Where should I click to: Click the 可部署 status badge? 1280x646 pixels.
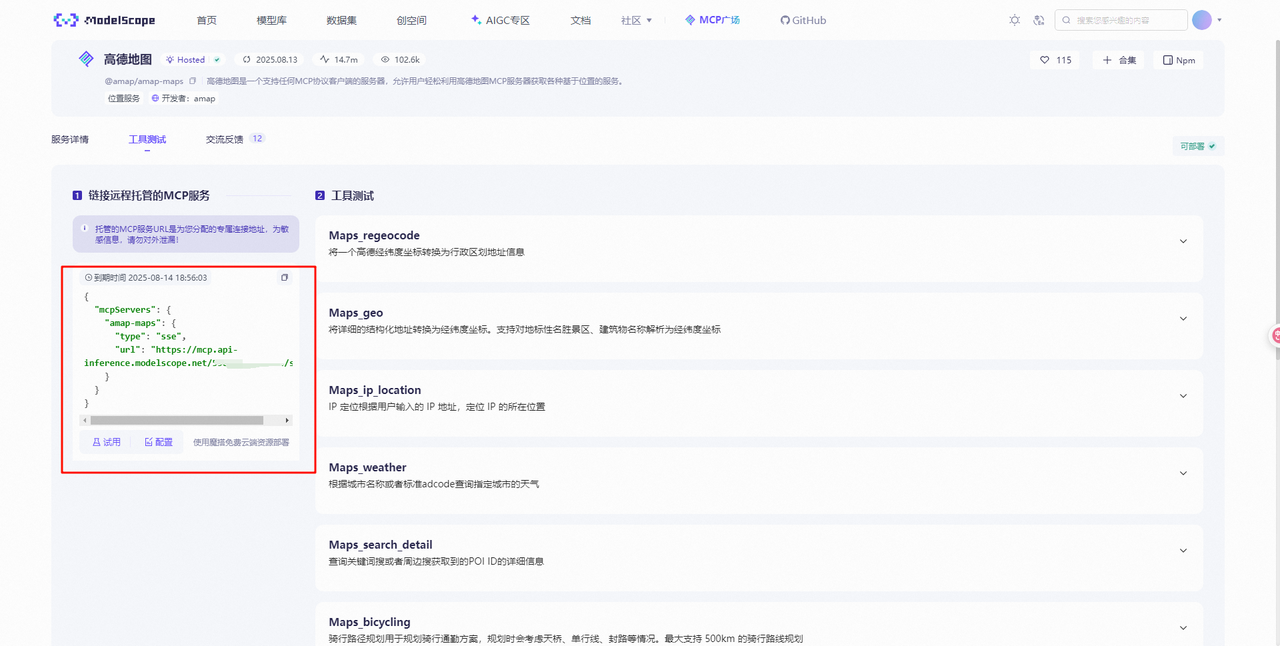point(1197,146)
